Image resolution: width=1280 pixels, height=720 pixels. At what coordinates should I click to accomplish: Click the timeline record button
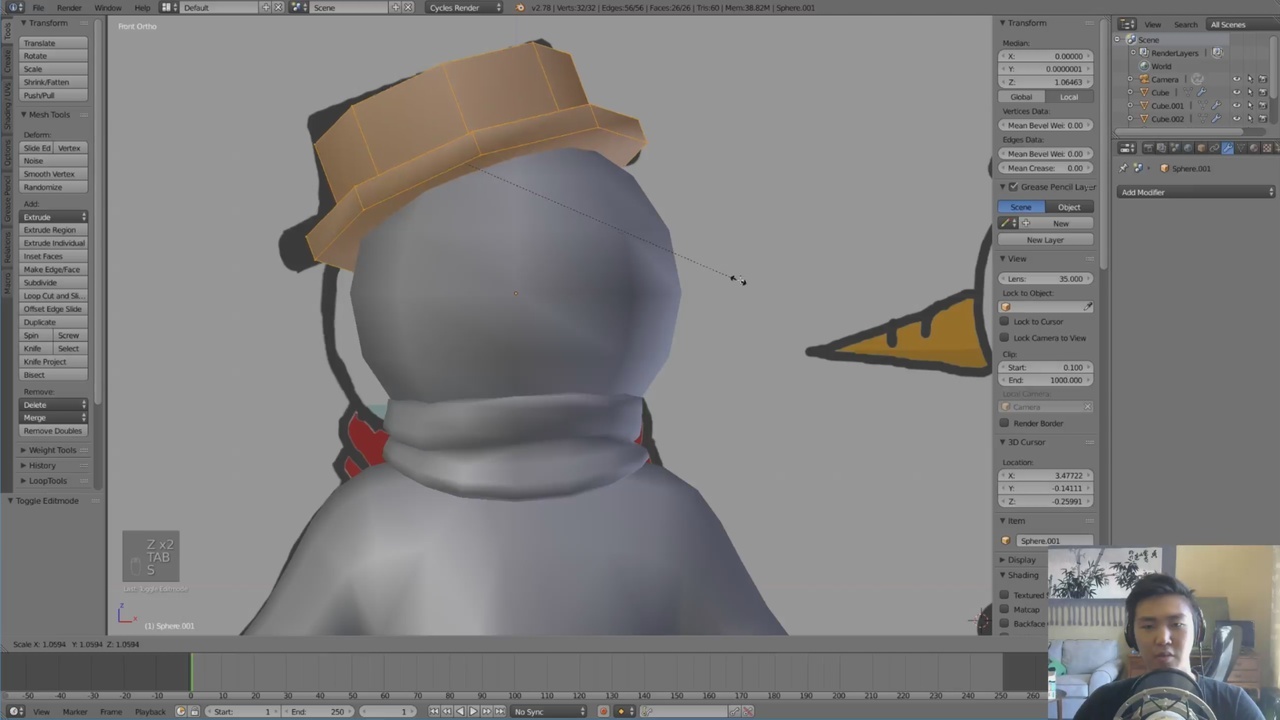coord(603,711)
